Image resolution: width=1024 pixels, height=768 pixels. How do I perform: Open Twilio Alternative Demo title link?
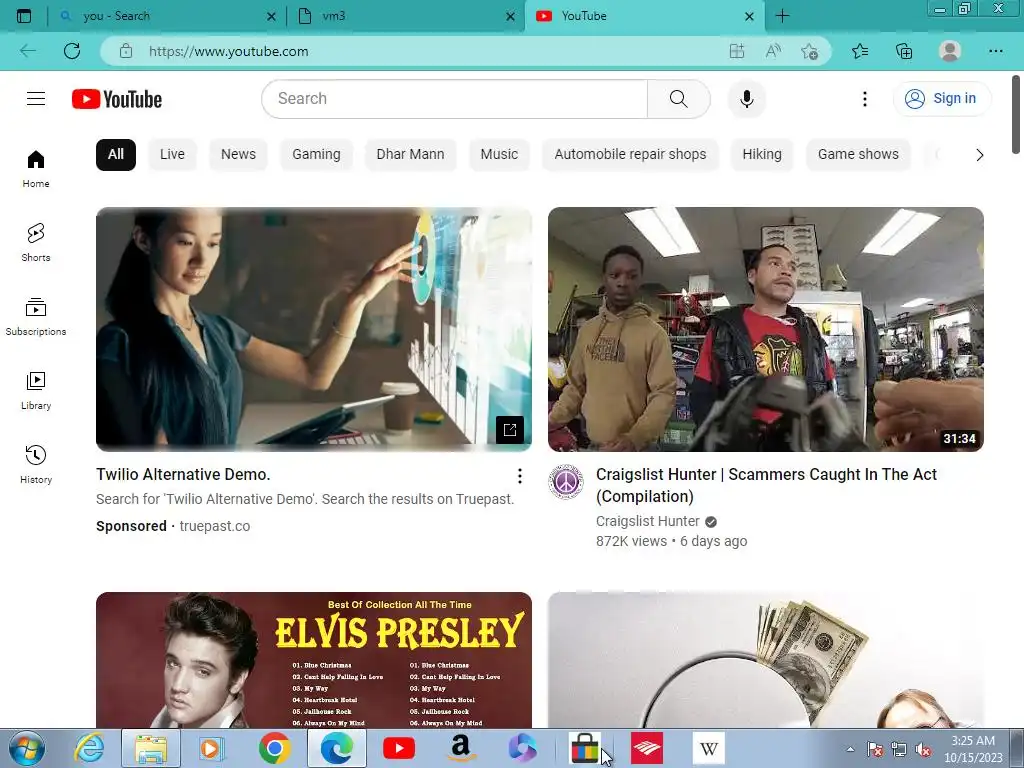point(183,475)
